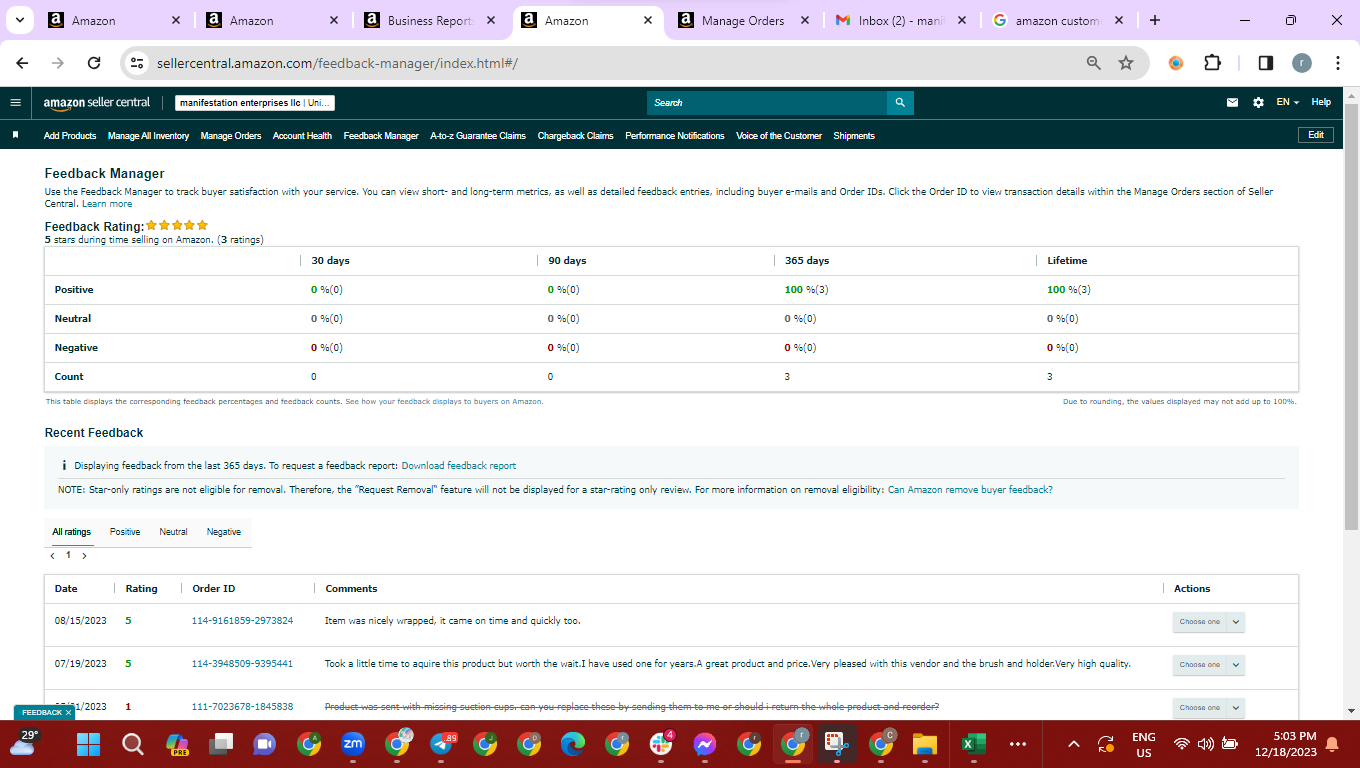Open the Chrome side panel icon

1265,63
